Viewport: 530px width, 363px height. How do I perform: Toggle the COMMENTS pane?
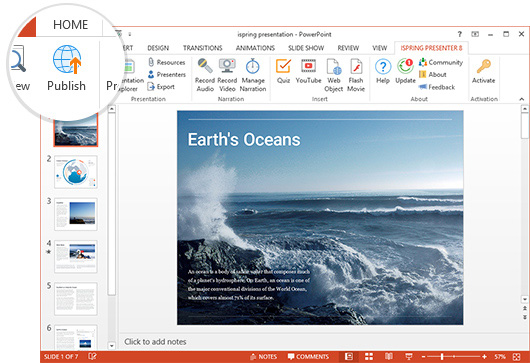pos(308,357)
